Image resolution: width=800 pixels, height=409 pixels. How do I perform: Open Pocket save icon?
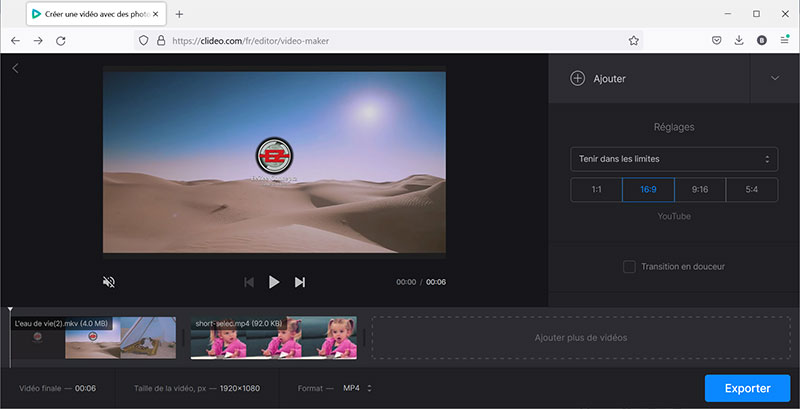click(717, 41)
